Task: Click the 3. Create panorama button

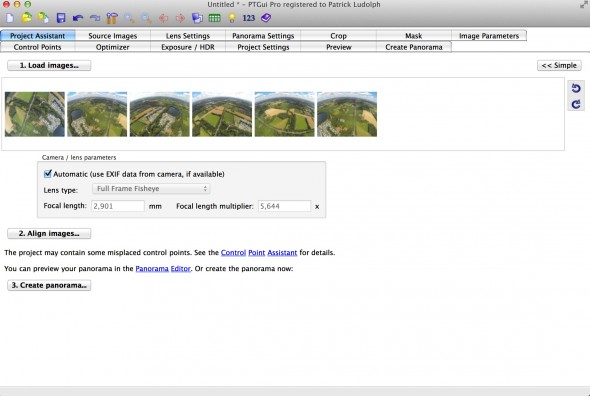Action: click(49, 285)
